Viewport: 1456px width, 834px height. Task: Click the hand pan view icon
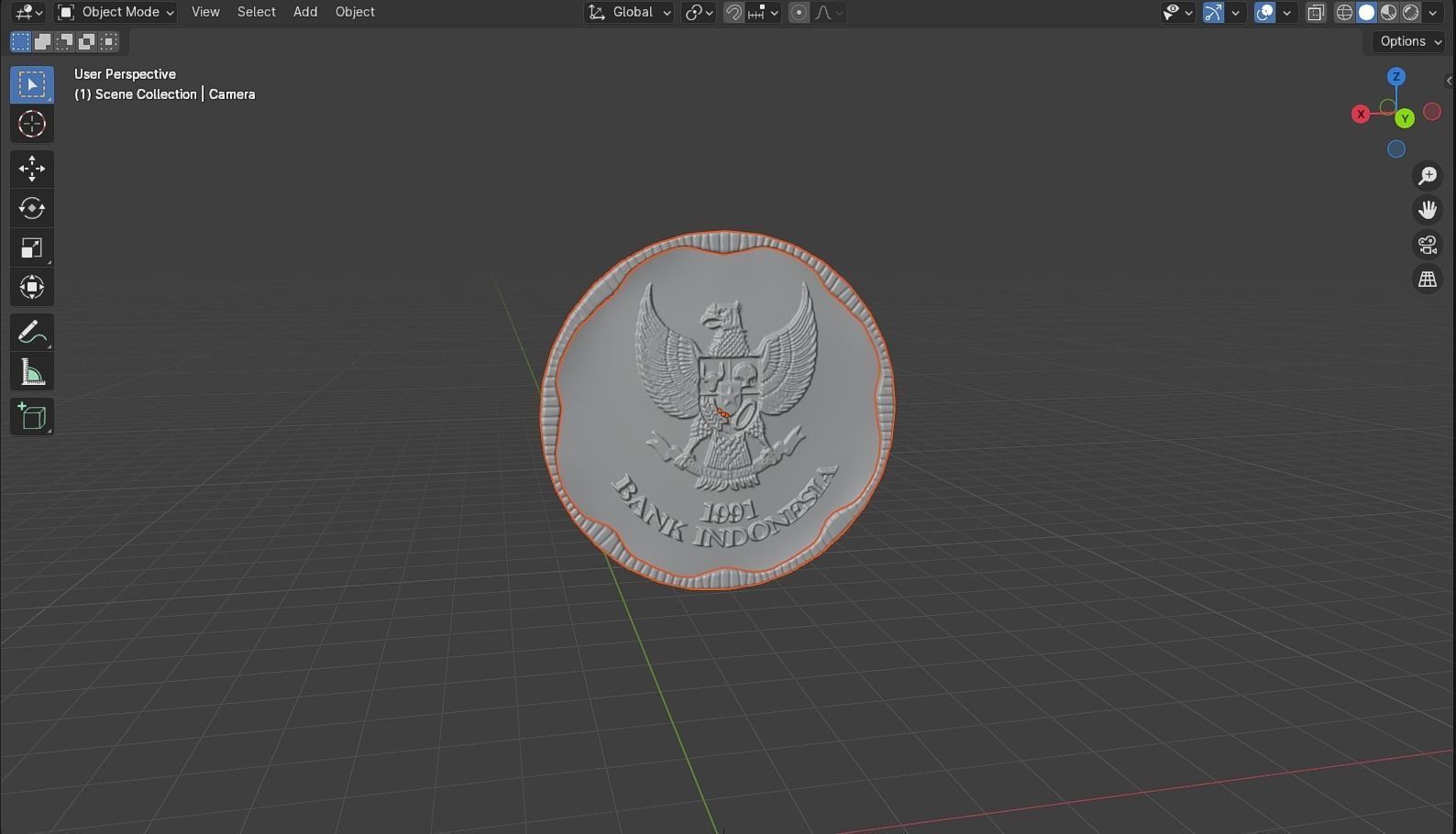click(x=1428, y=210)
